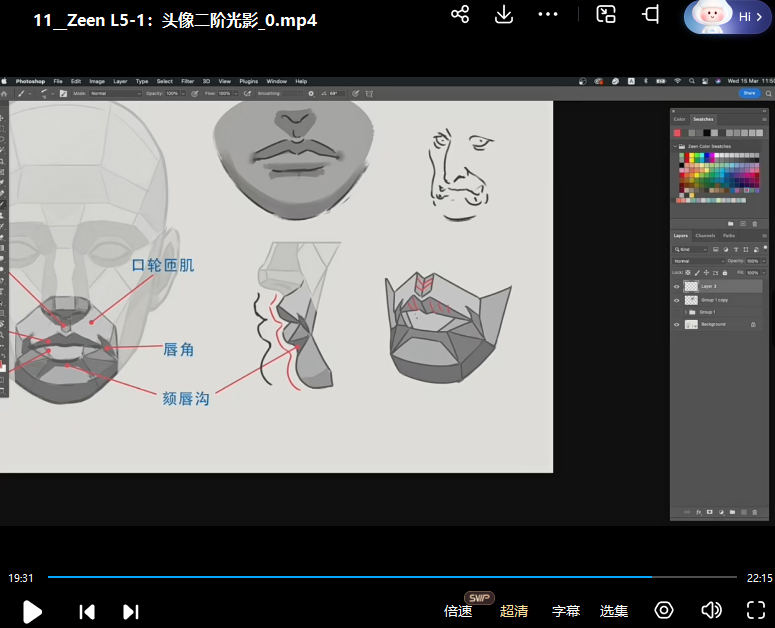Click the 字幕 subtitles button

coord(566,611)
